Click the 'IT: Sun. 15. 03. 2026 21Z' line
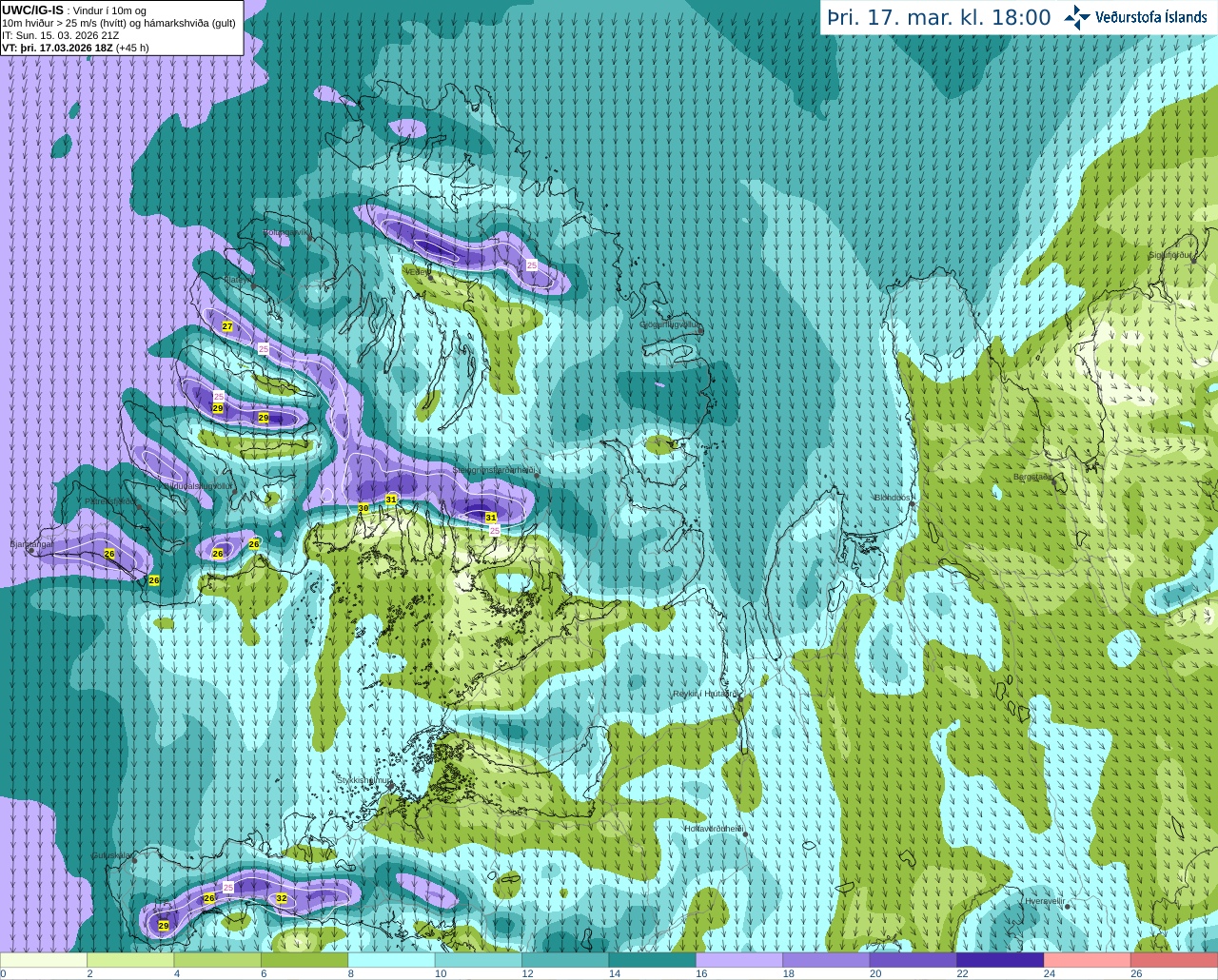This screenshot has width=1218, height=980. click(60, 35)
